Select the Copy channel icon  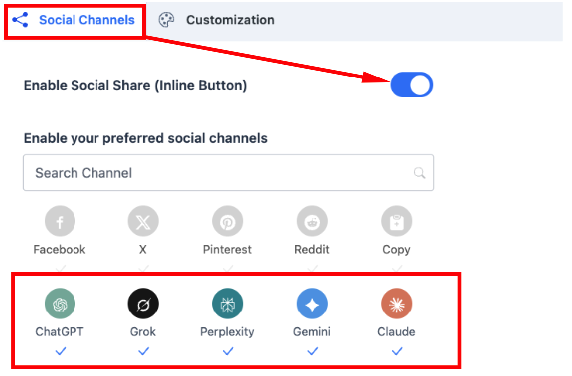397,221
